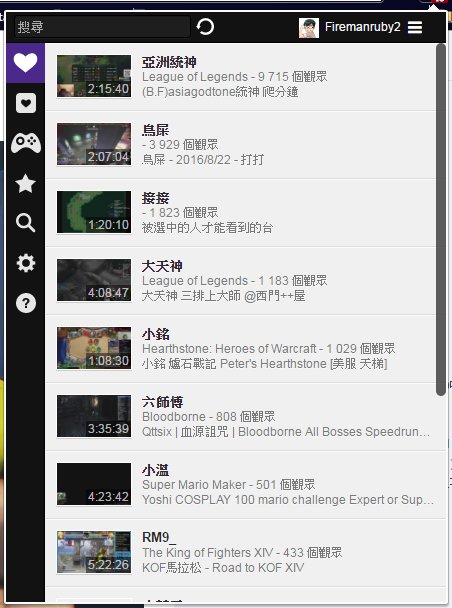
Task: Open the hamburger menu next to Firemanruby2
Action: [x=415, y=27]
